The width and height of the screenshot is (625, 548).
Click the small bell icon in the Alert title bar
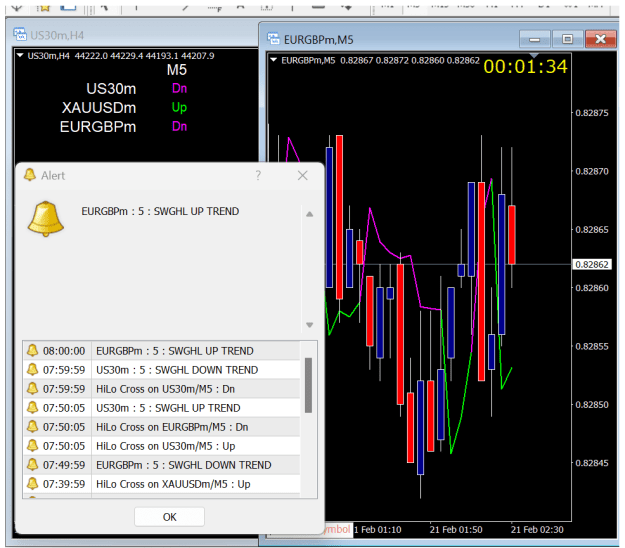(x=30, y=175)
